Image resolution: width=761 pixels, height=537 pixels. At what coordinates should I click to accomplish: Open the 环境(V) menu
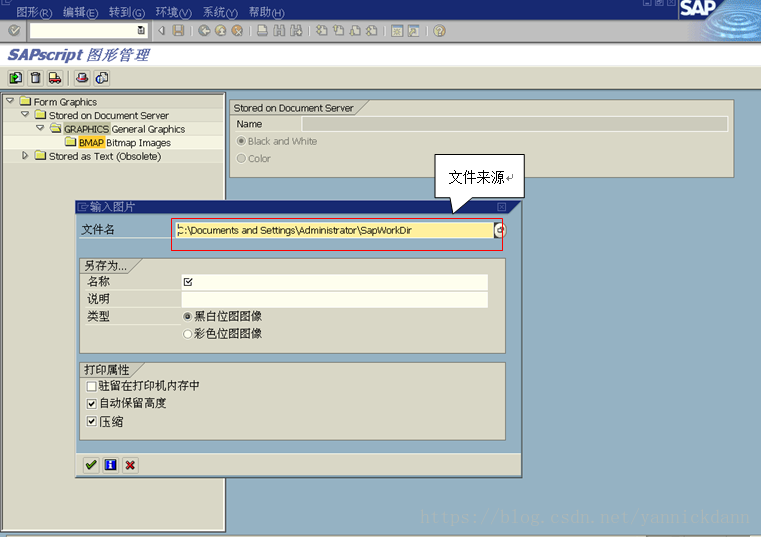pyautogui.click(x=174, y=12)
